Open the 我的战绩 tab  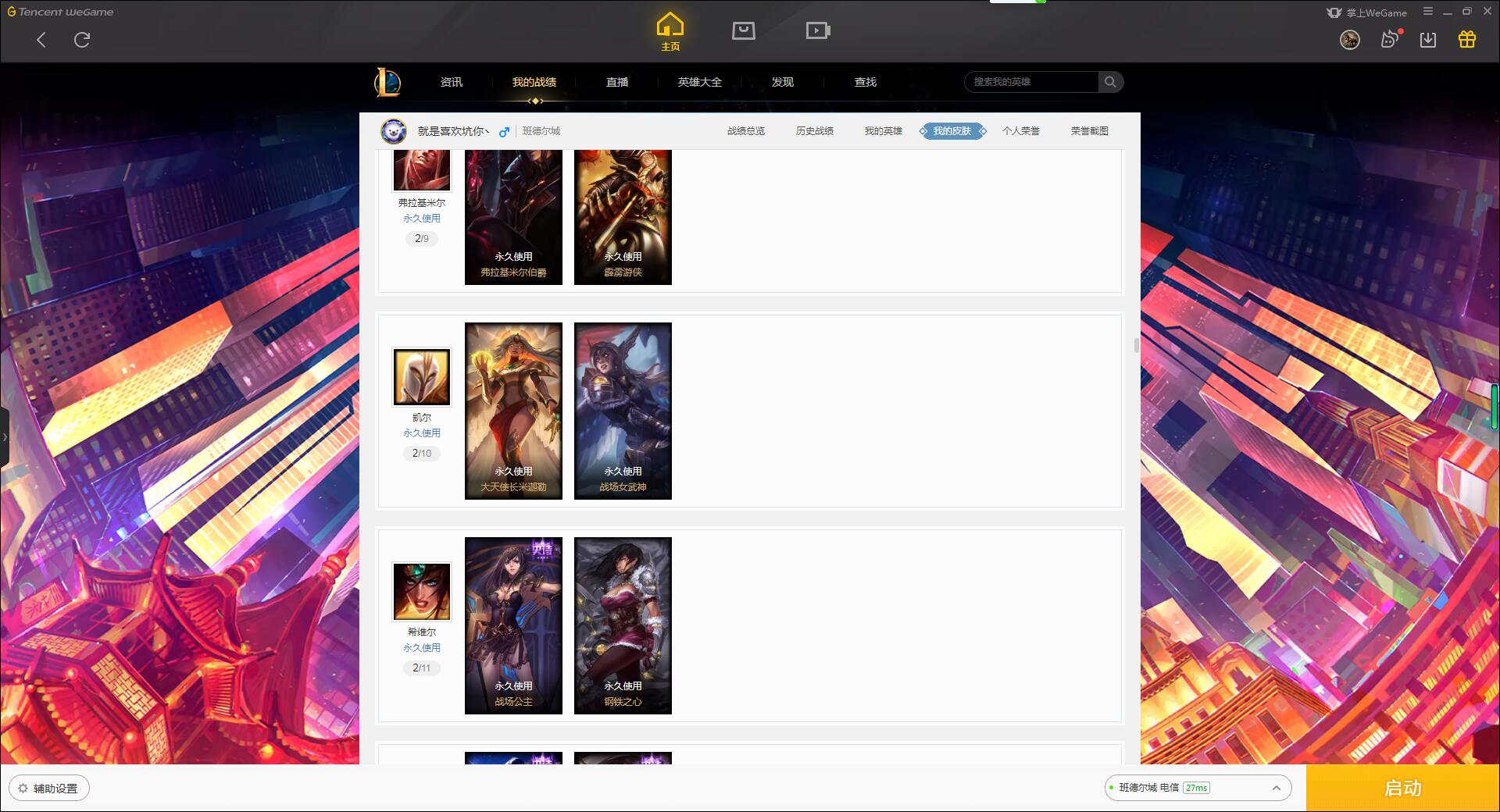[534, 82]
